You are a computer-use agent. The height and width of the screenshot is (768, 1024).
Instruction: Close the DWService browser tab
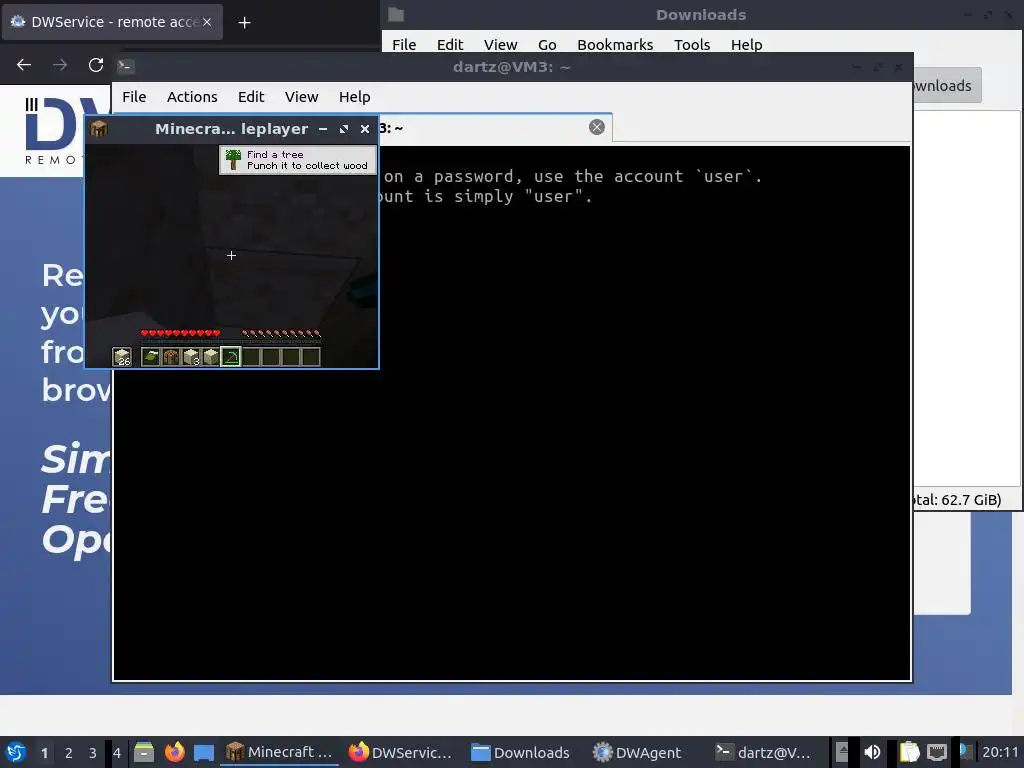[x=207, y=22]
